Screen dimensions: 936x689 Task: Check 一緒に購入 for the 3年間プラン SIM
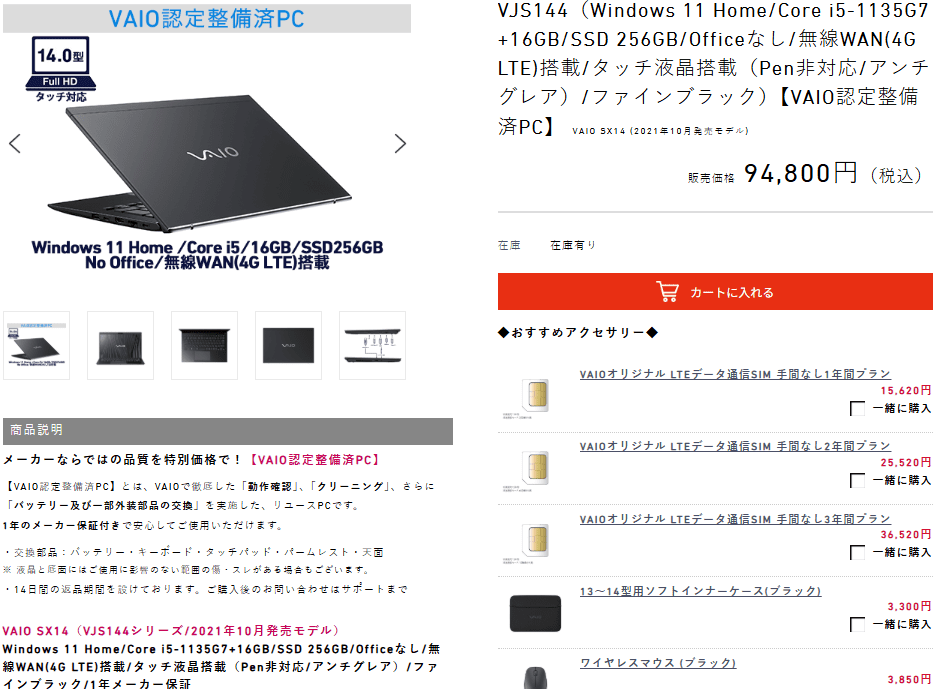coord(857,552)
